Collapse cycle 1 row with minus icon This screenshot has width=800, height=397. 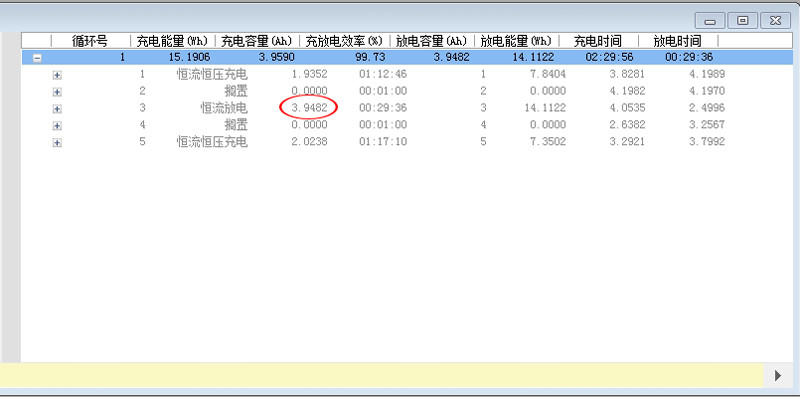pyautogui.click(x=37, y=58)
